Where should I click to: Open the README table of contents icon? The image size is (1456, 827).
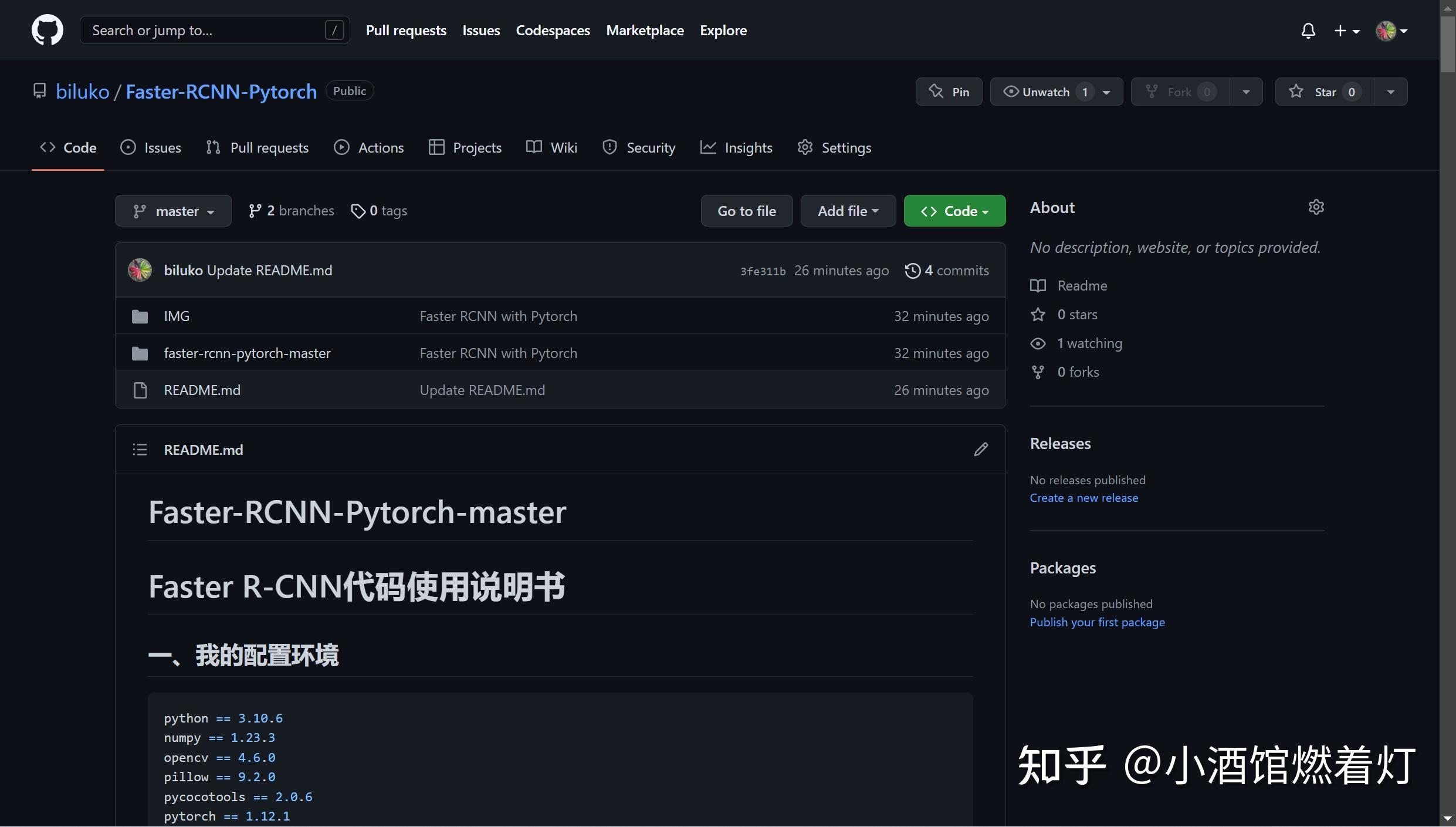point(140,449)
